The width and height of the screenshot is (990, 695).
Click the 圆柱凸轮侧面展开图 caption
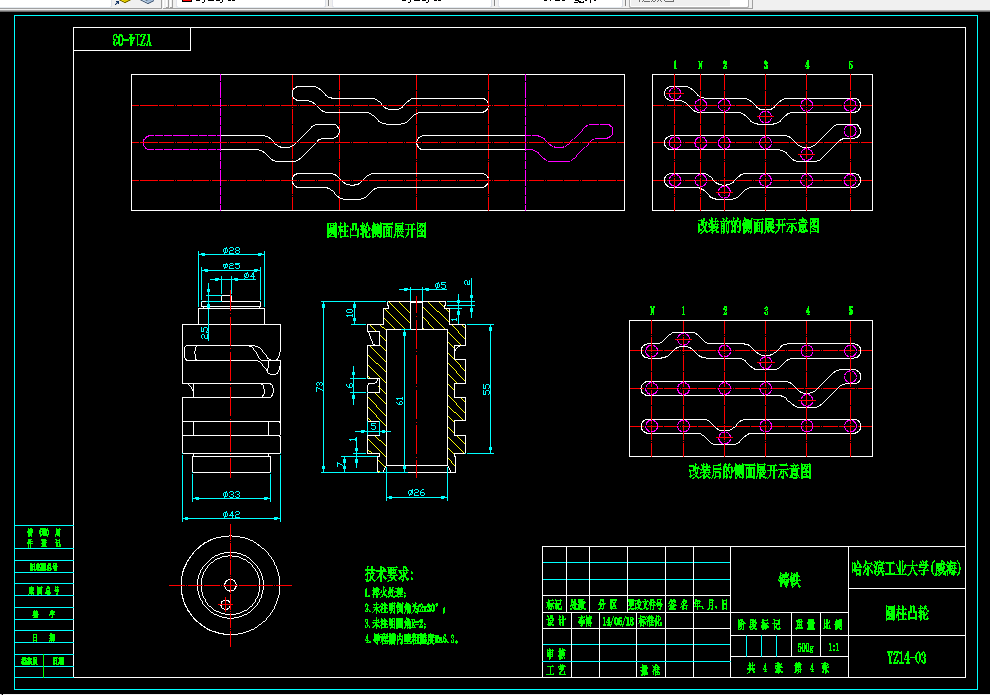376,230
